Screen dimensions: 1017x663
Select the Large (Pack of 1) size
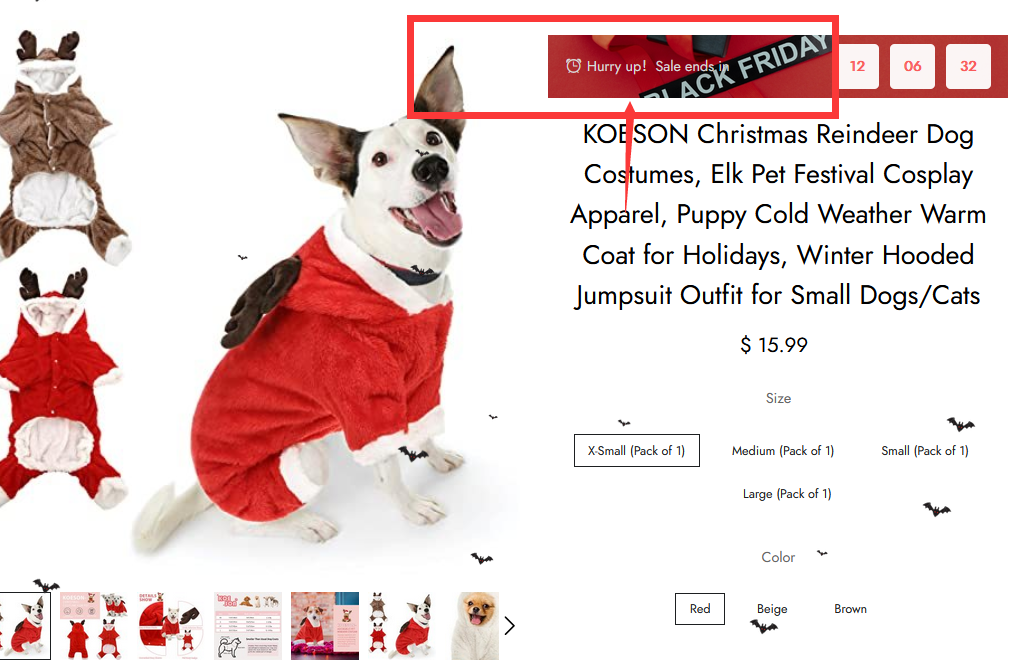coord(787,494)
